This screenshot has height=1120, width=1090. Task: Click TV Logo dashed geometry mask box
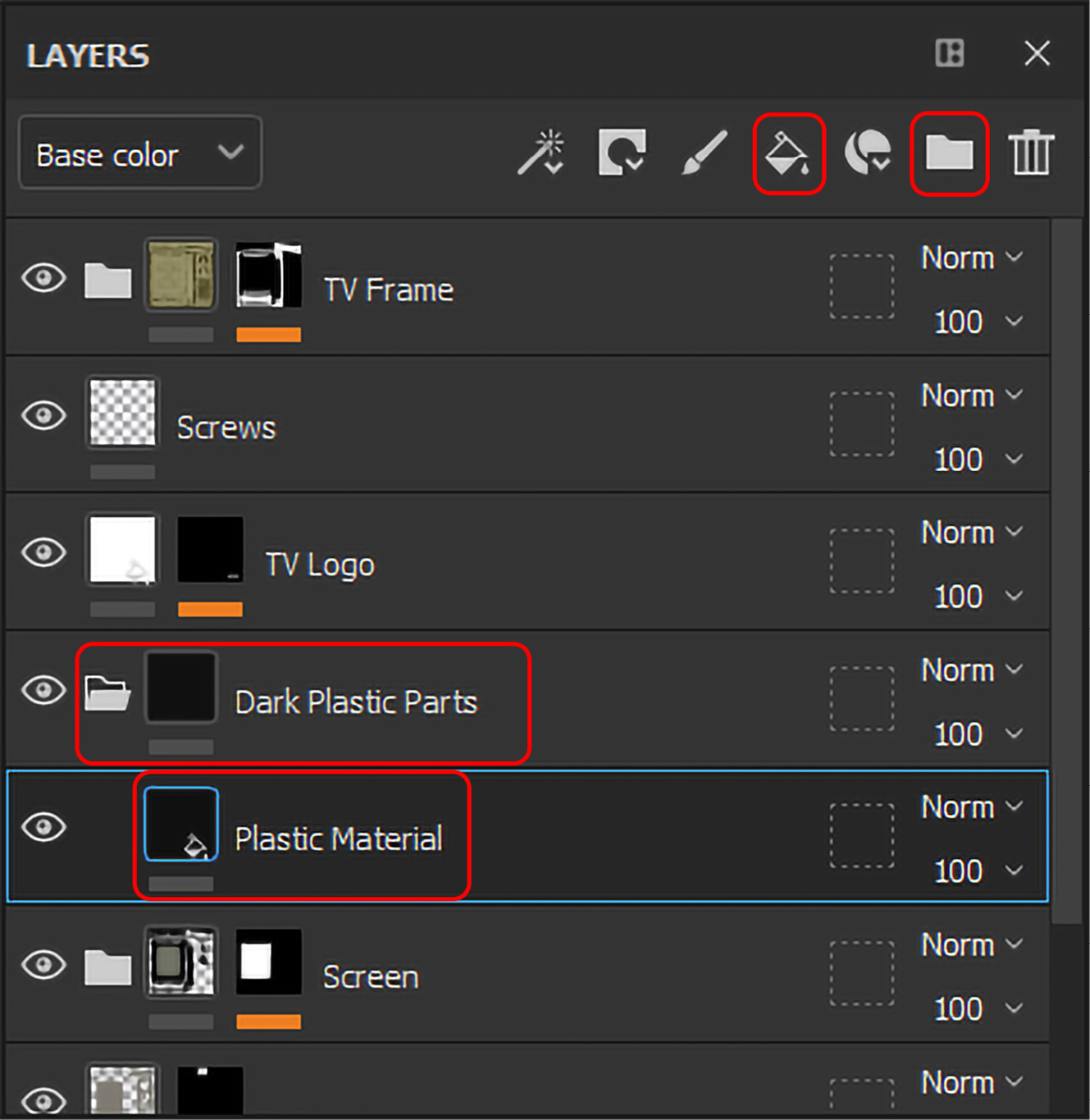coord(862,561)
